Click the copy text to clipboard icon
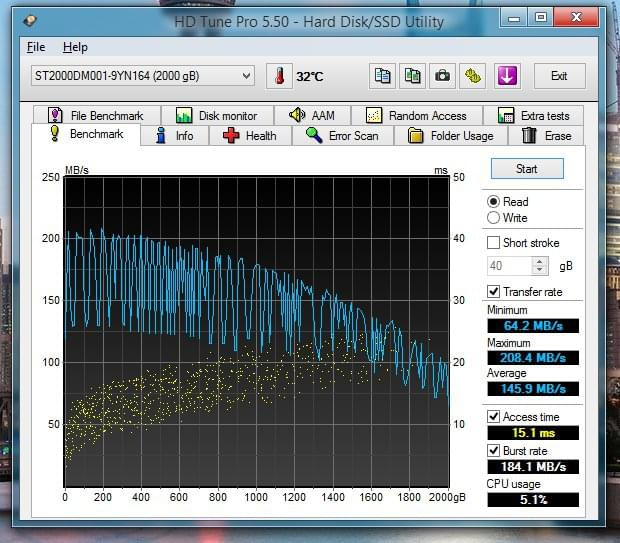Viewport: 620px width, 543px height. [382, 76]
